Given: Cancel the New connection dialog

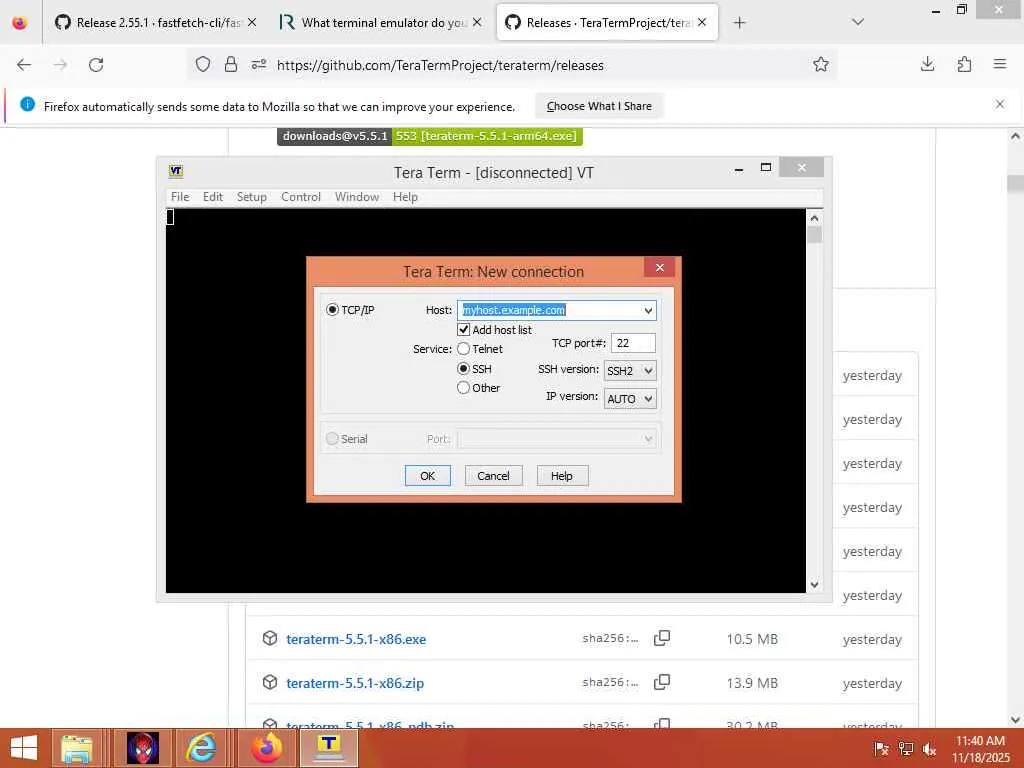Looking at the screenshot, I should (x=493, y=475).
